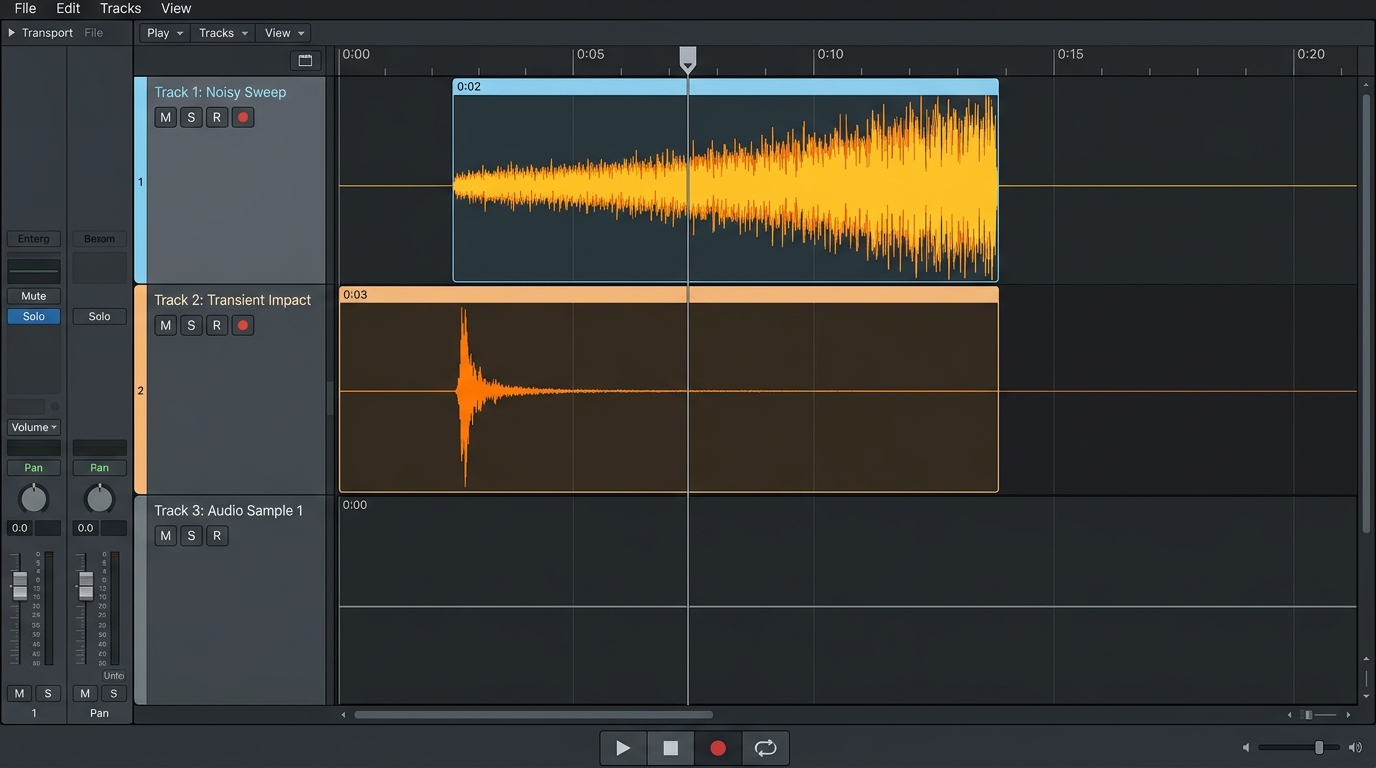
Task: Click the vertical zoom down arrow
Action: click(x=1366, y=696)
